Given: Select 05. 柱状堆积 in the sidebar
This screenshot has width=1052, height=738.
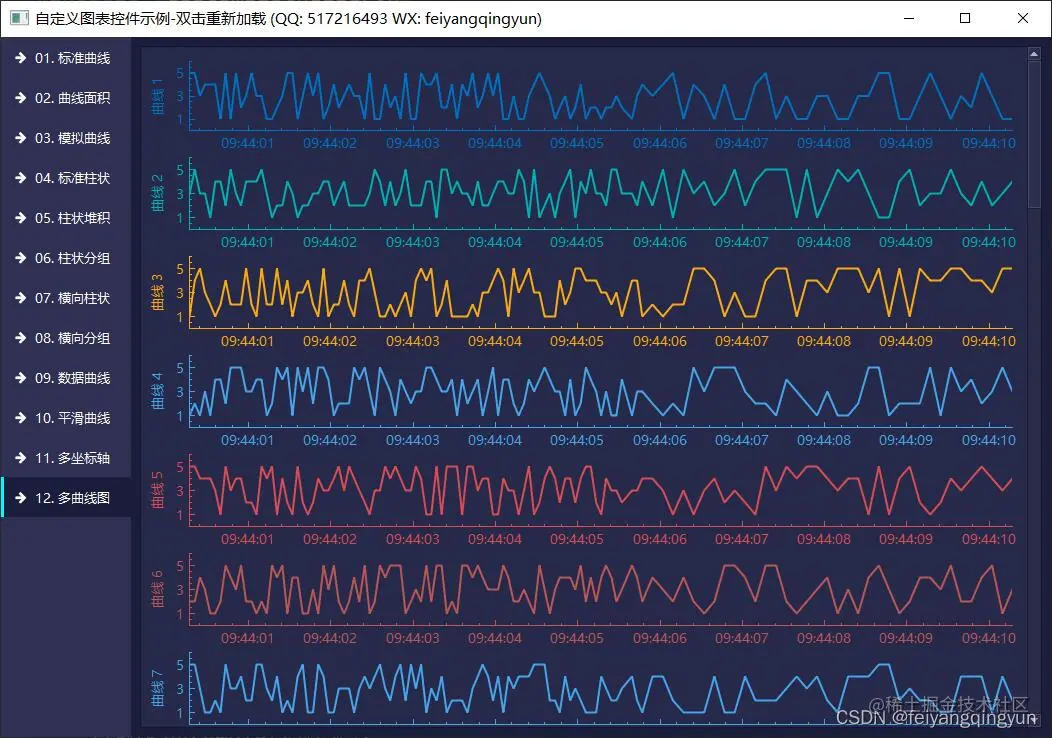Looking at the screenshot, I should (x=65, y=218).
